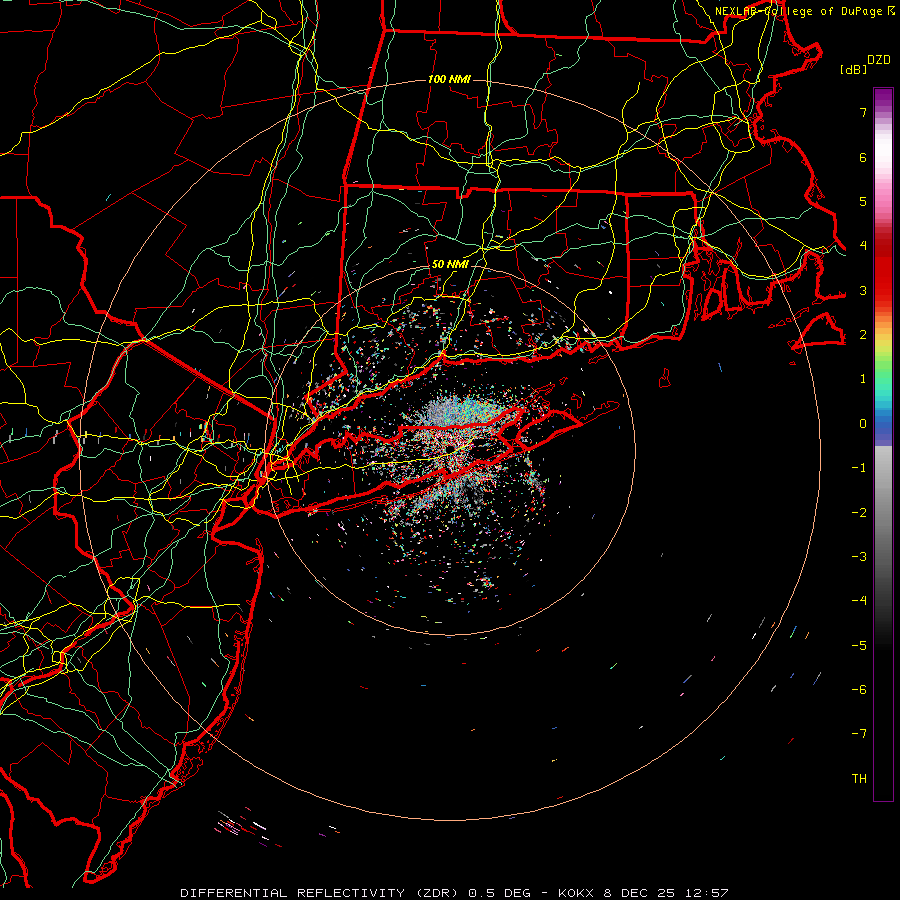Select the 6 dB value on the scale
900x900 pixels.
(x=863, y=157)
